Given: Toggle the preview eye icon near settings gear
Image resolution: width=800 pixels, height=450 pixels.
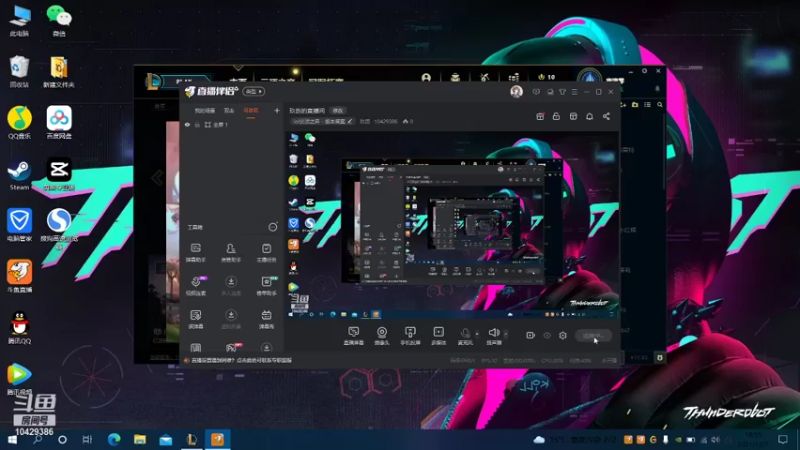Looking at the screenshot, I should coord(547,335).
